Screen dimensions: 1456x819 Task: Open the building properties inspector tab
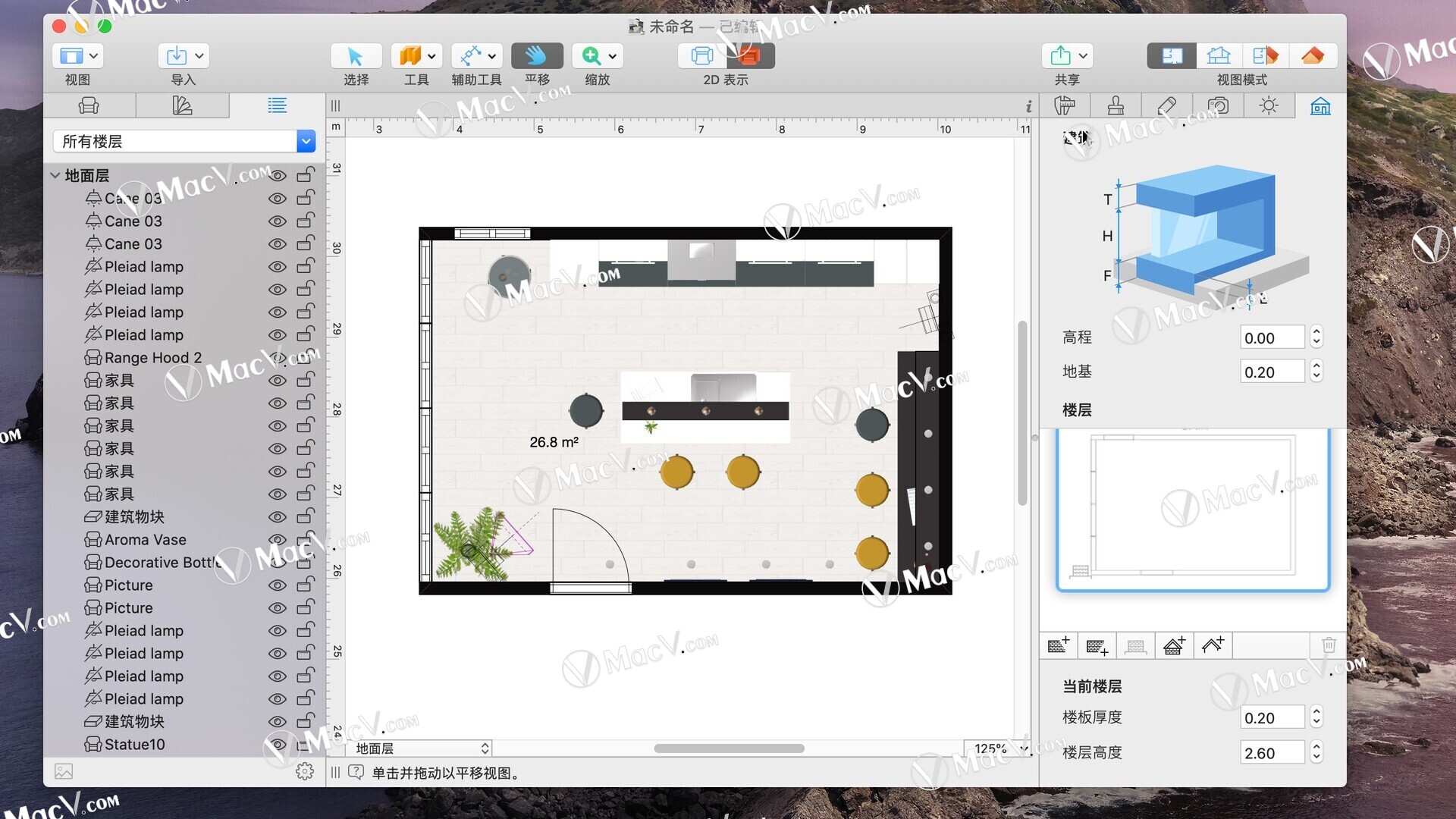pos(1320,106)
